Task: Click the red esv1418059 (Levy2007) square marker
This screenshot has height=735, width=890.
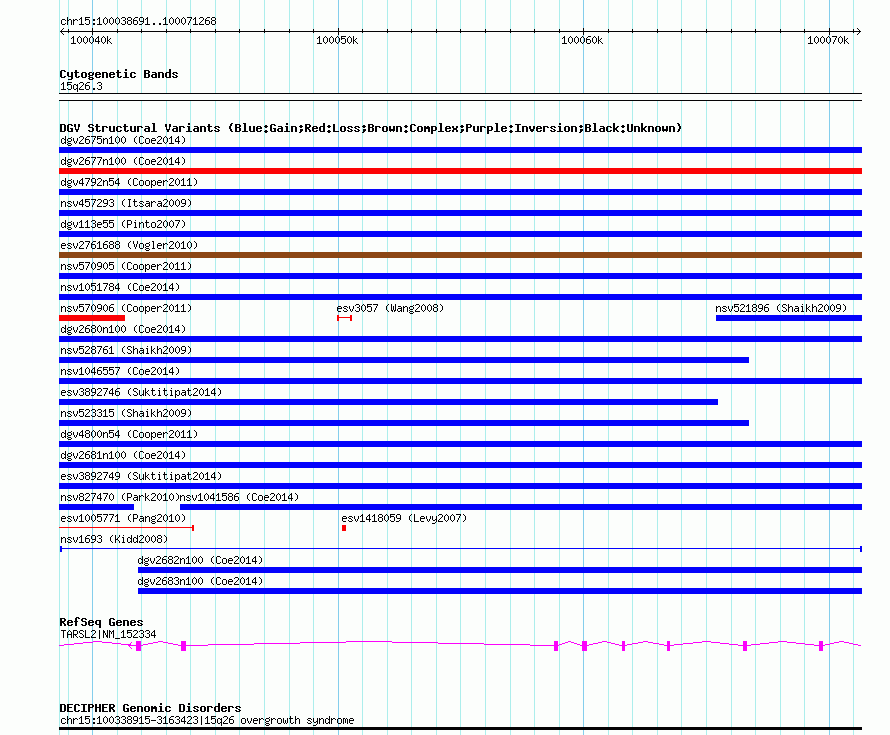Action: coord(344,528)
